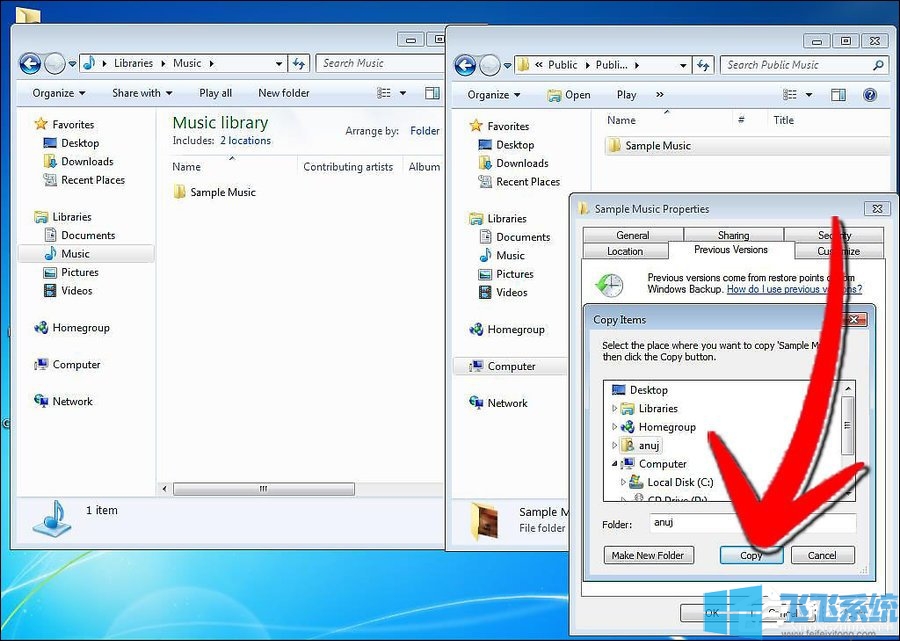The image size is (900, 641).
Task: Select Local Disk (C:) in the folder tree
Action: point(680,482)
